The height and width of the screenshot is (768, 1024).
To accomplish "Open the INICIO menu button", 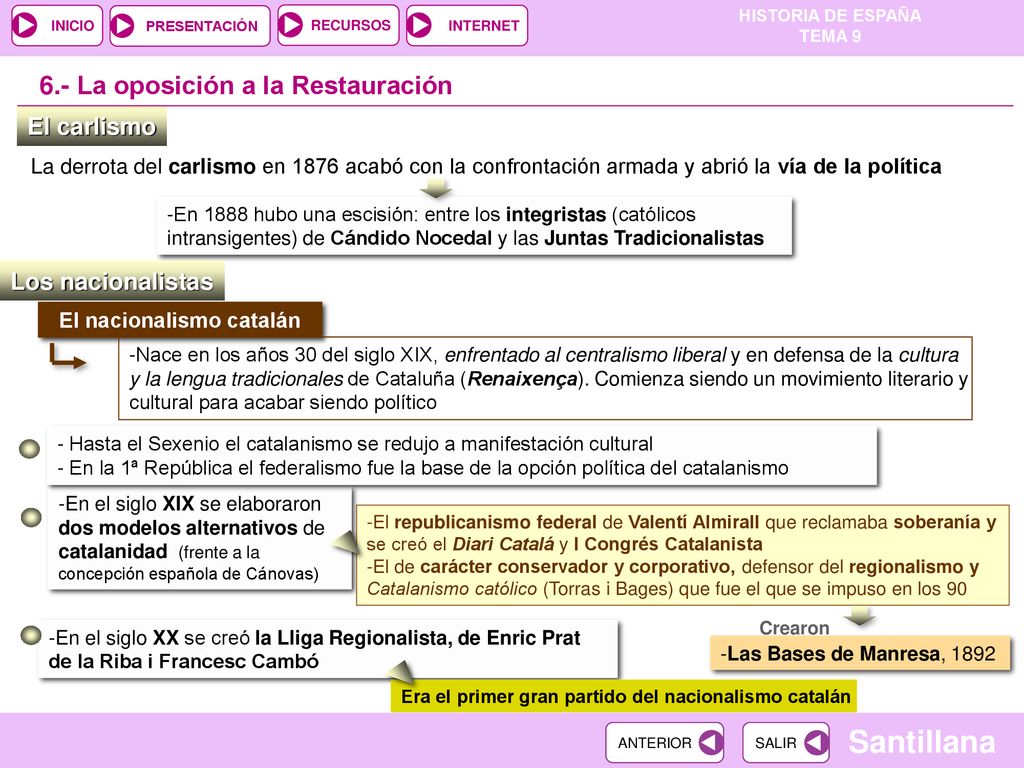I will click(x=57, y=25).
